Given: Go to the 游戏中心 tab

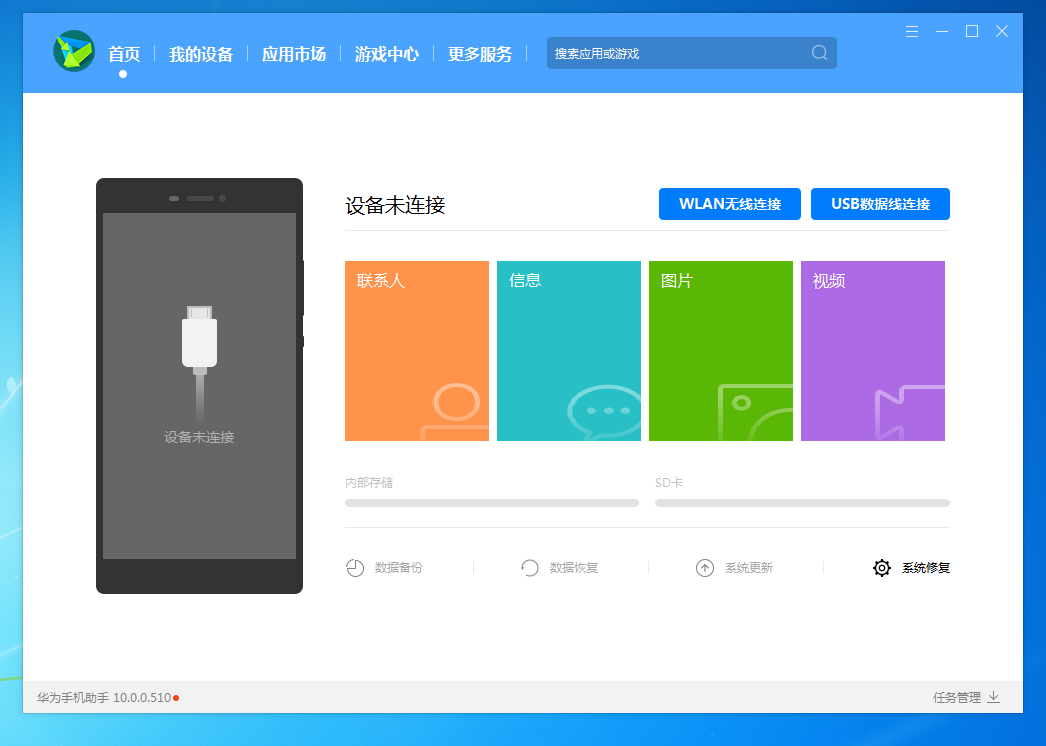Looking at the screenshot, I should (x=387, y=54).
